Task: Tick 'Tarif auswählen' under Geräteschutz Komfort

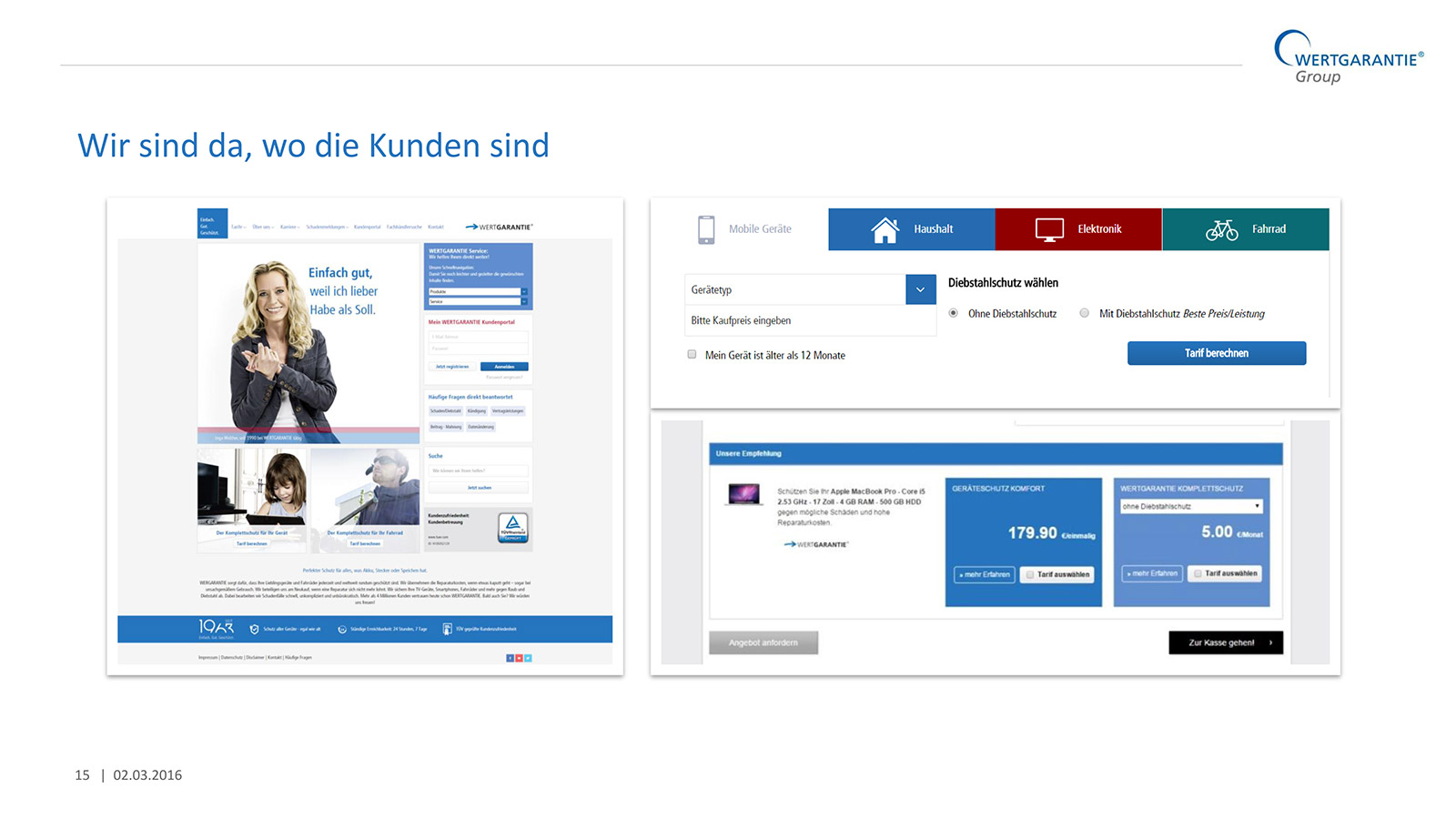Action: pyautogui.click(x=1029, y=574)
